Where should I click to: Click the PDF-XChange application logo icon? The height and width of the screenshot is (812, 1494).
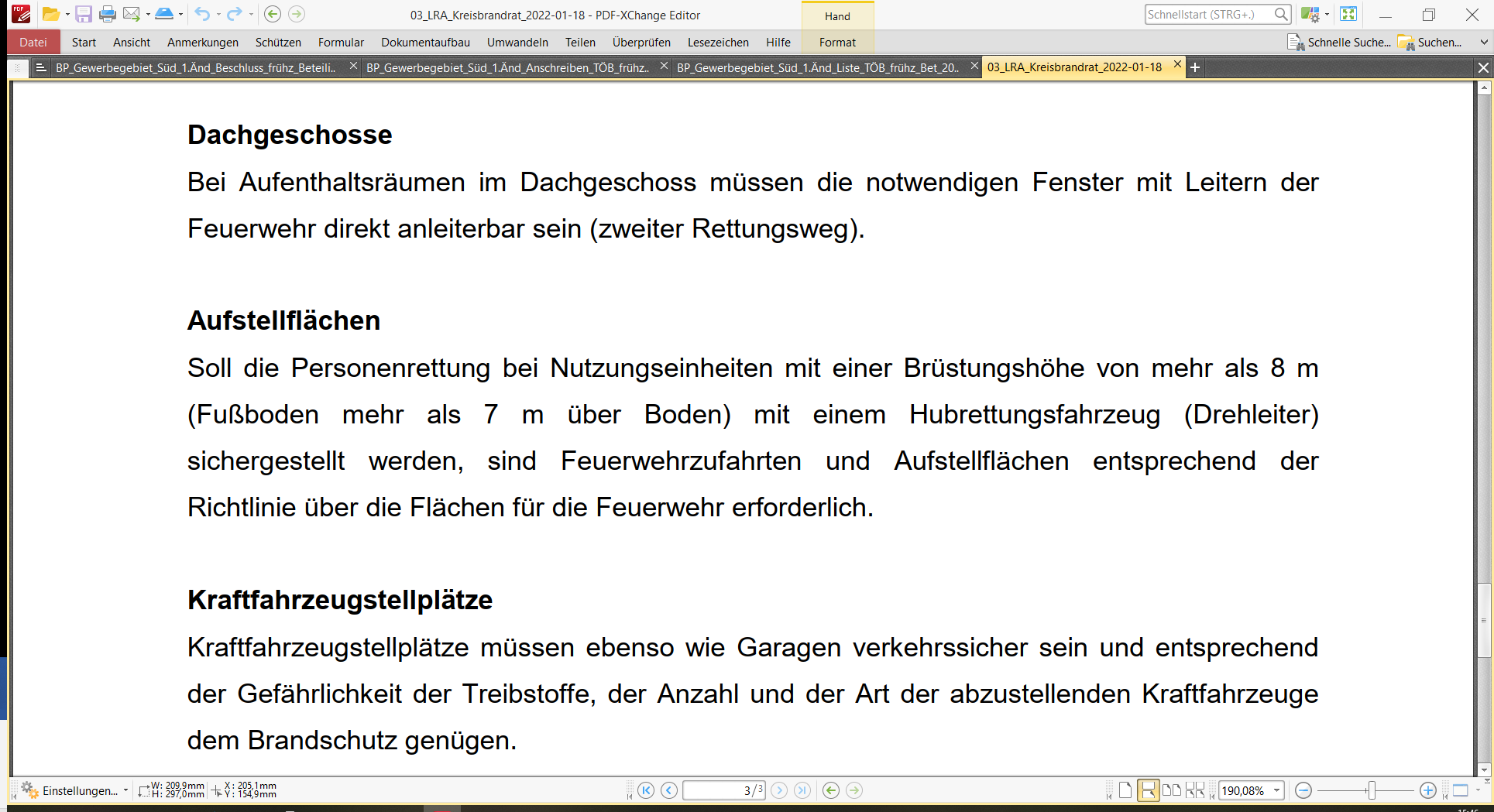[x=21, y=14]
